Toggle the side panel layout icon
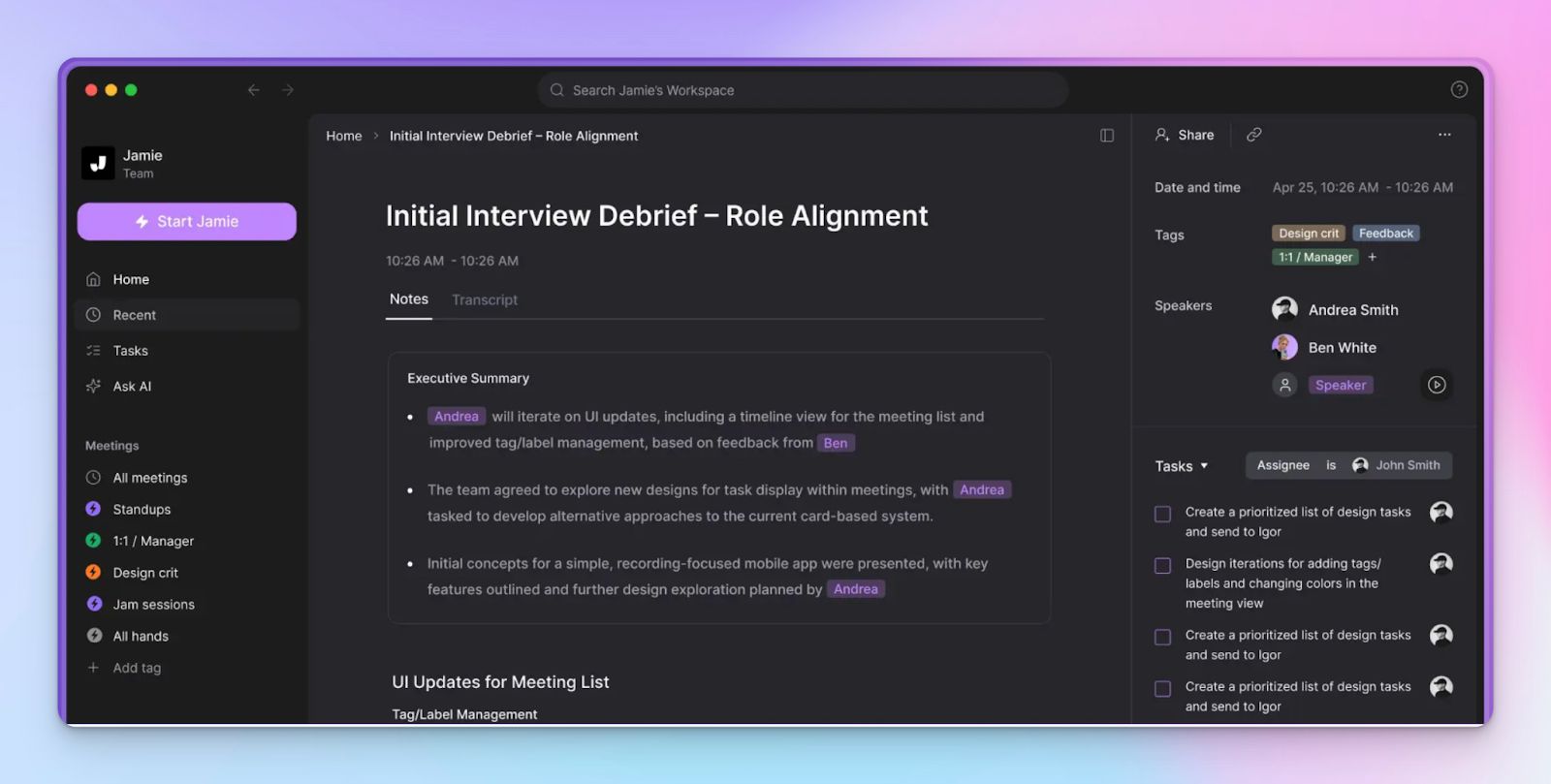Image resolution: width=1551 pixels, height=784 pixels. pyautogui.click(x=1107, y=136)
